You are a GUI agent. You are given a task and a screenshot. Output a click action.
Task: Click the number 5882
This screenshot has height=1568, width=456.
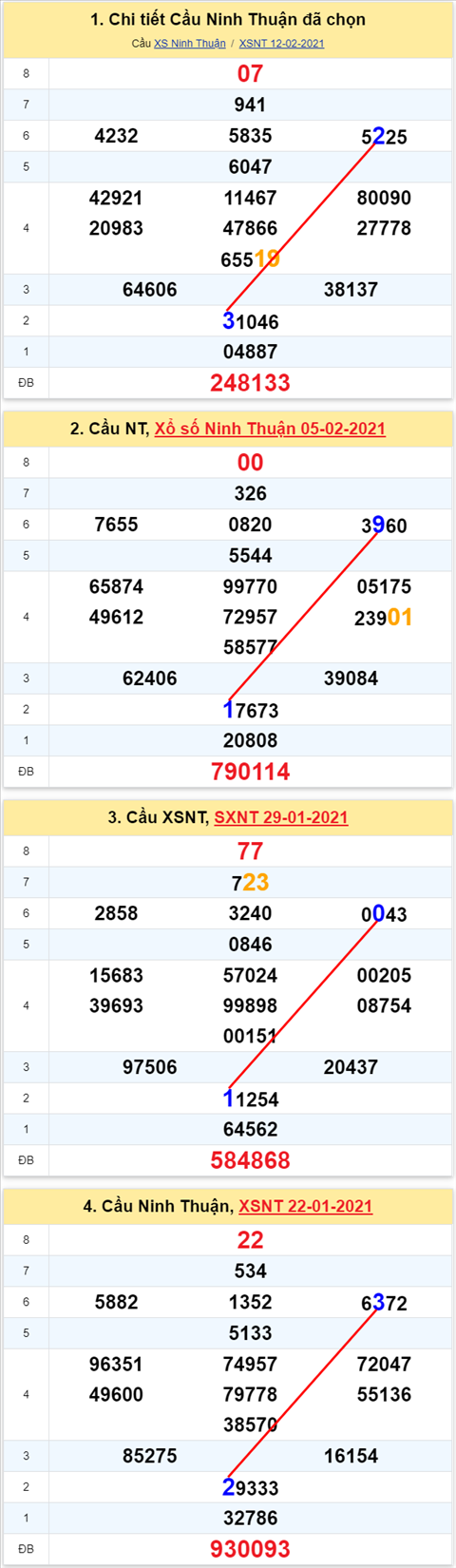pos(116,1302)
